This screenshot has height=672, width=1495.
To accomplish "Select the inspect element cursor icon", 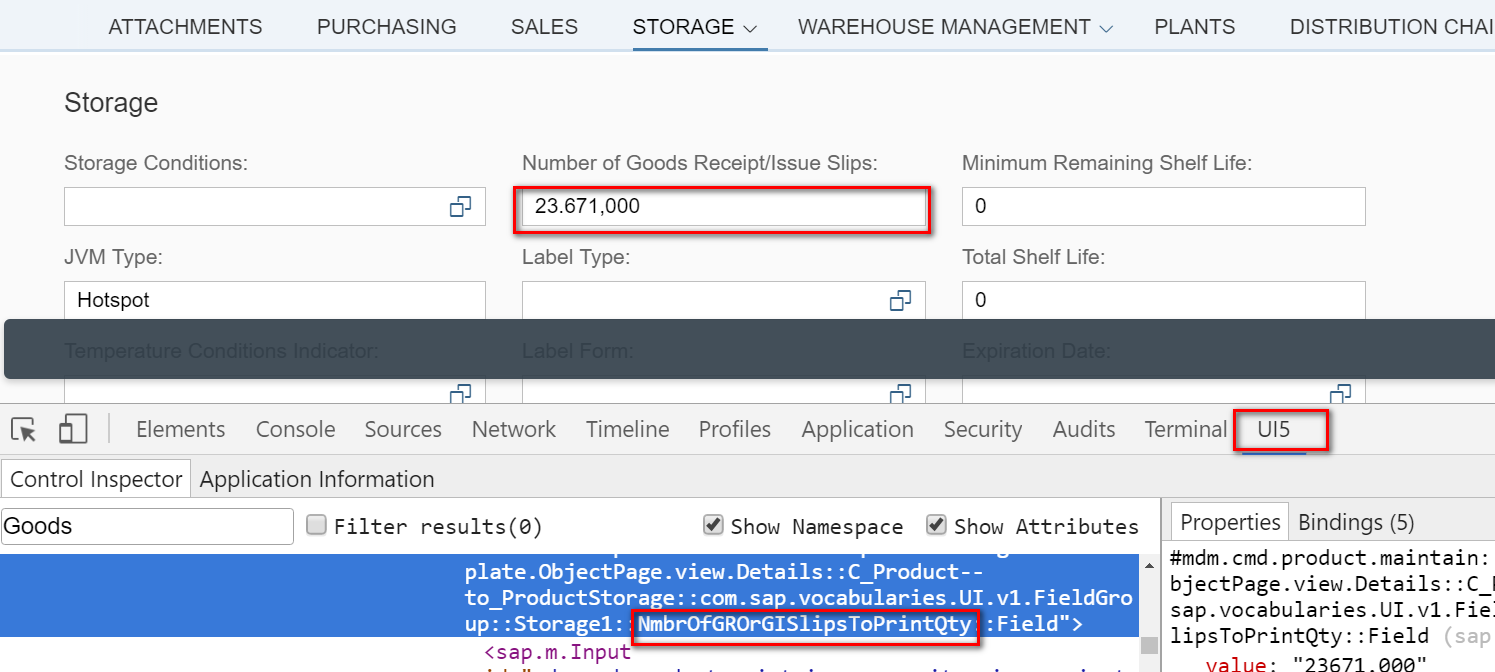I will pyautogui.click(x=24, y=430).
